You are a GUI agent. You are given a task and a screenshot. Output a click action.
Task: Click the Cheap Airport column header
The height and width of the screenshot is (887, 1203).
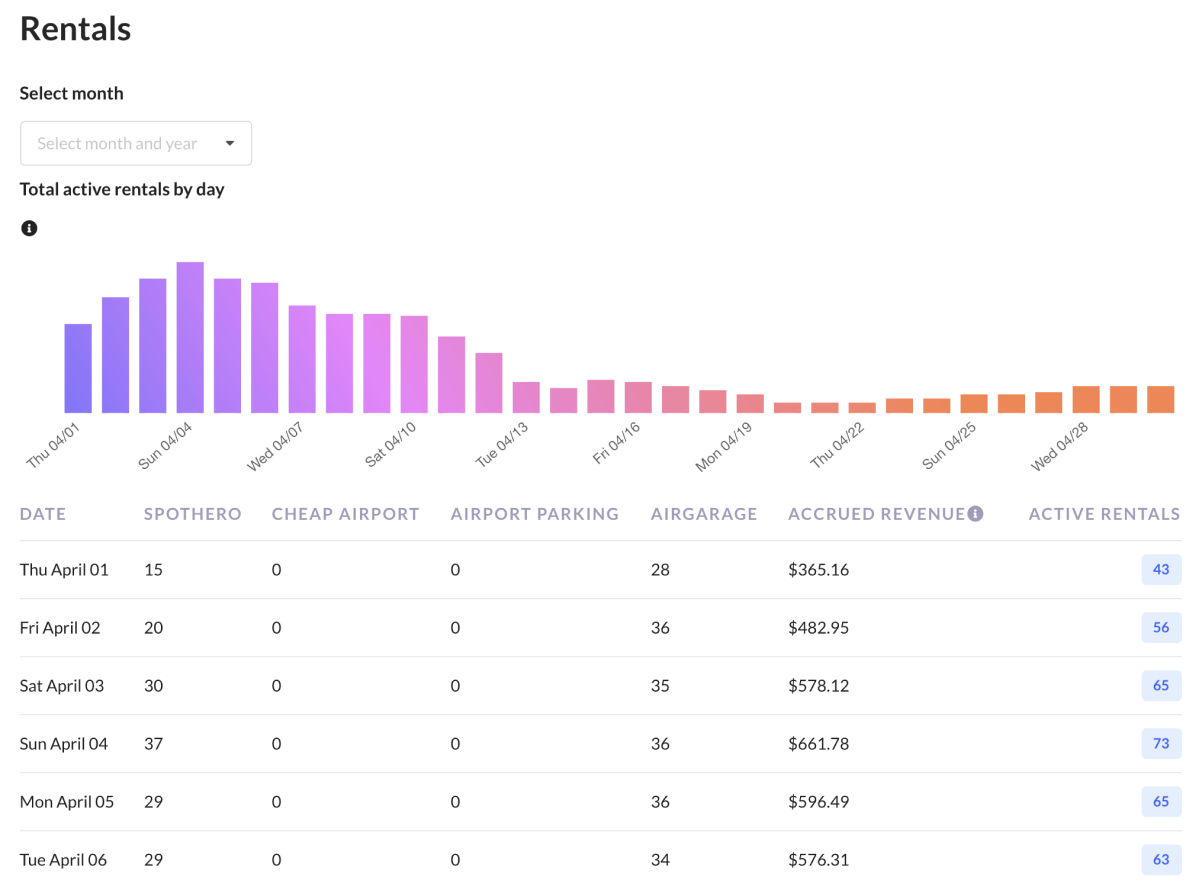[x=345, y=514]
